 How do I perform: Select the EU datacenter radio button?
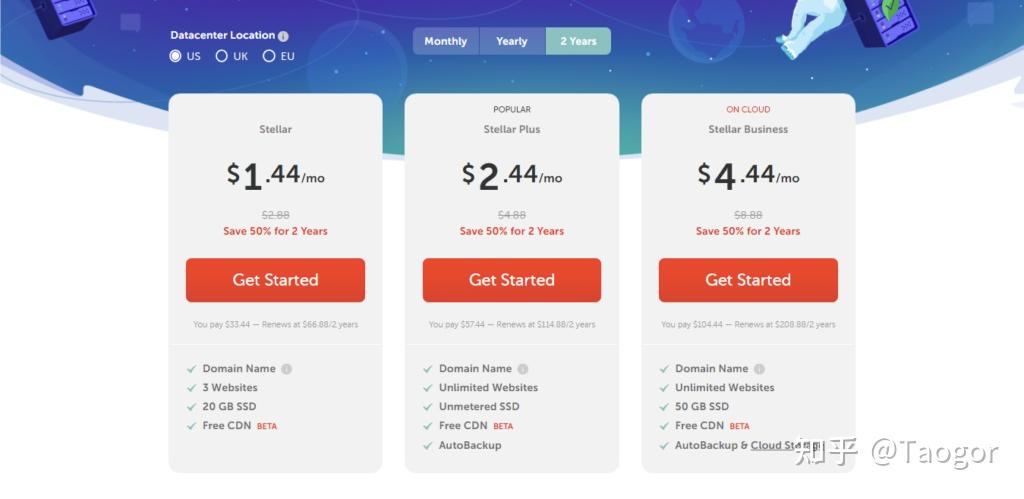[x=269, y=56]
